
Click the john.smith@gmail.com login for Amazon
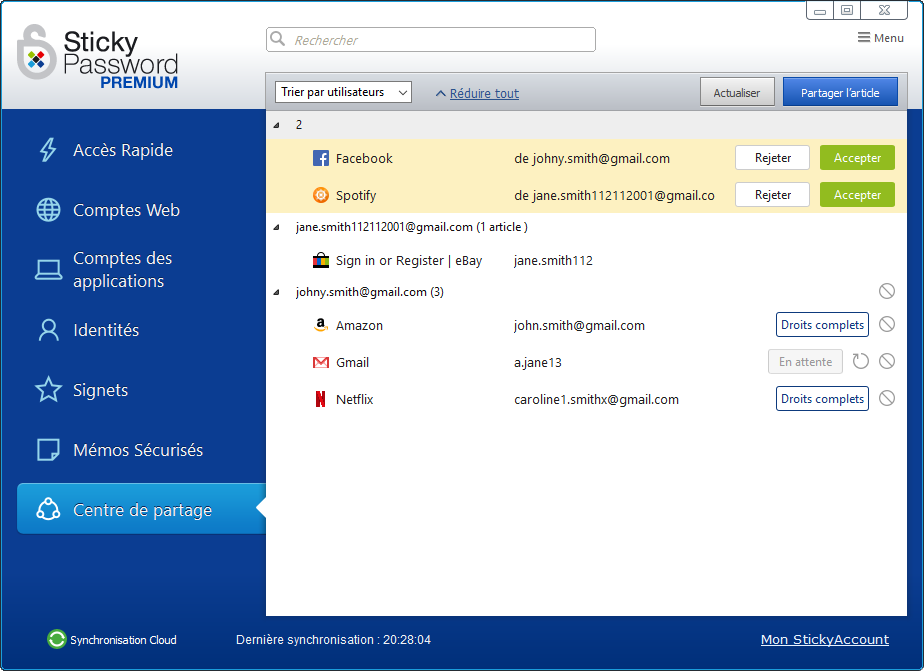(579, 326)
